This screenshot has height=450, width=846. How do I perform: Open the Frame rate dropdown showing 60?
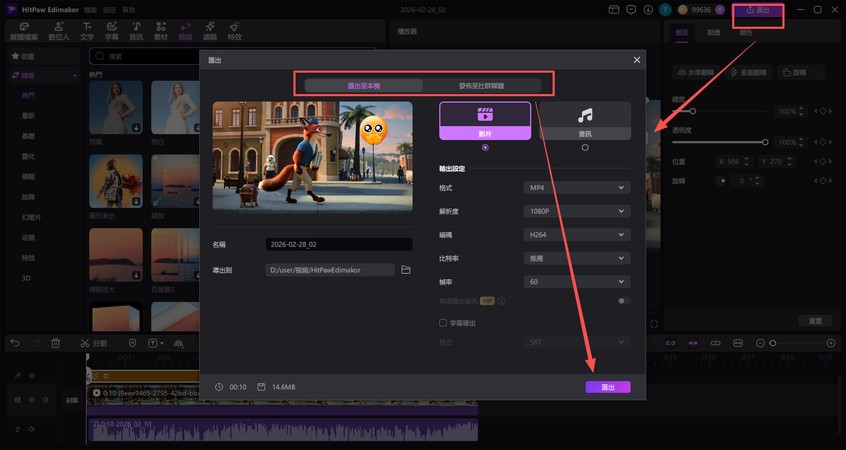pyautogui.click(x=577, y=282)
